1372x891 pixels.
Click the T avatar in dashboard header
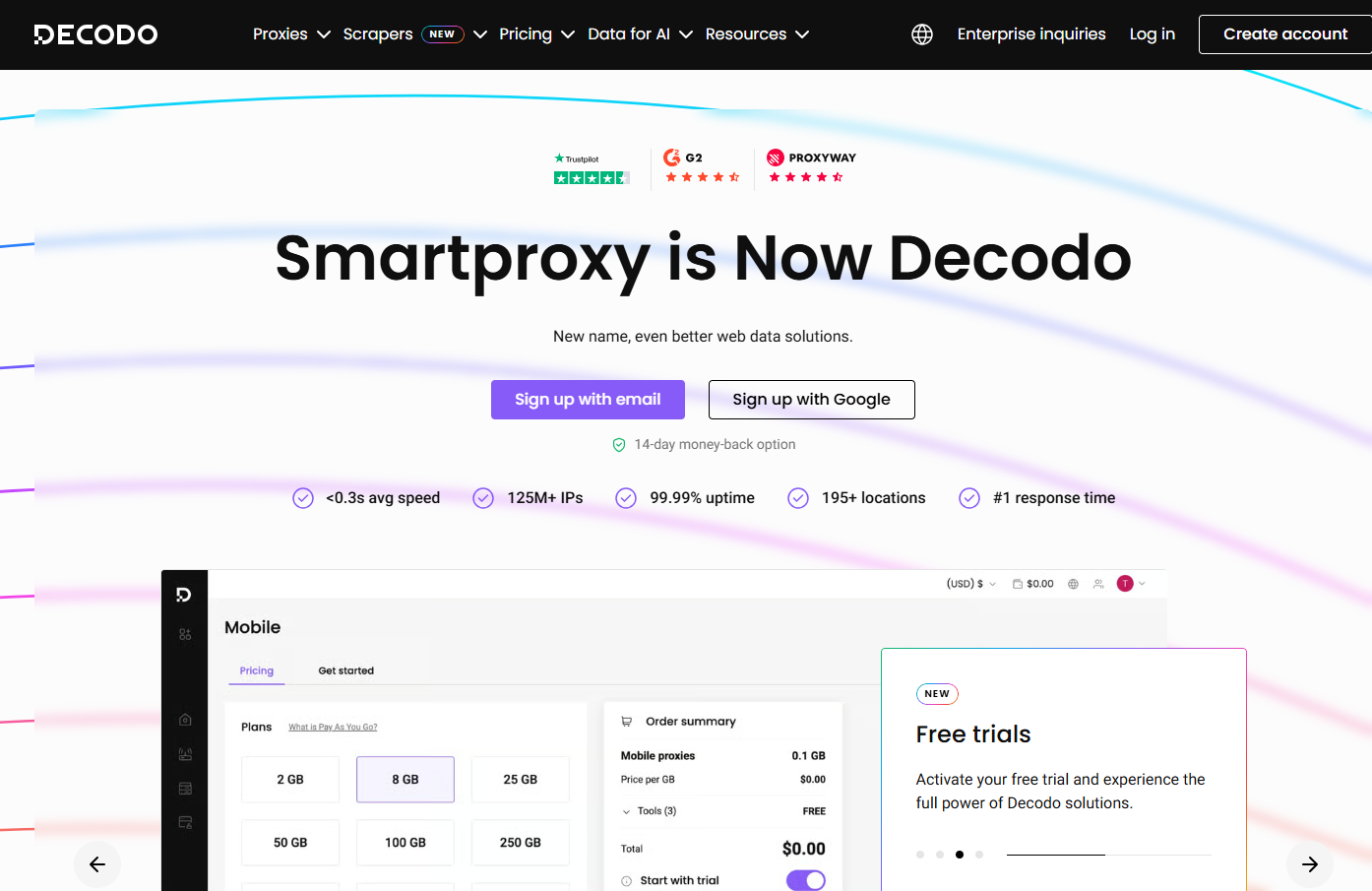point(1125,584)
